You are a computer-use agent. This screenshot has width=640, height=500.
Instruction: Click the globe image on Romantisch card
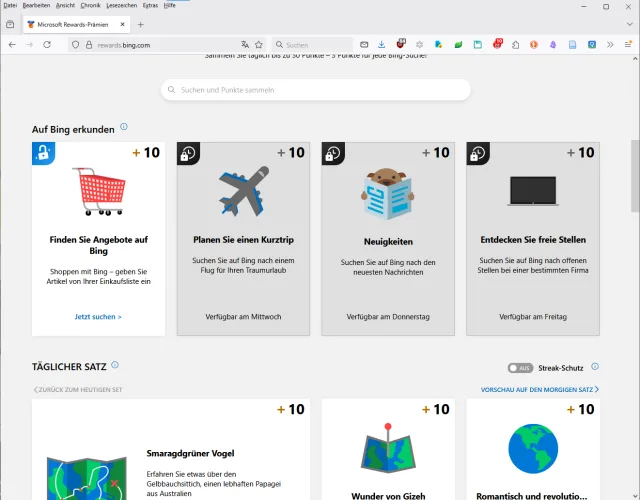[533, 449]
